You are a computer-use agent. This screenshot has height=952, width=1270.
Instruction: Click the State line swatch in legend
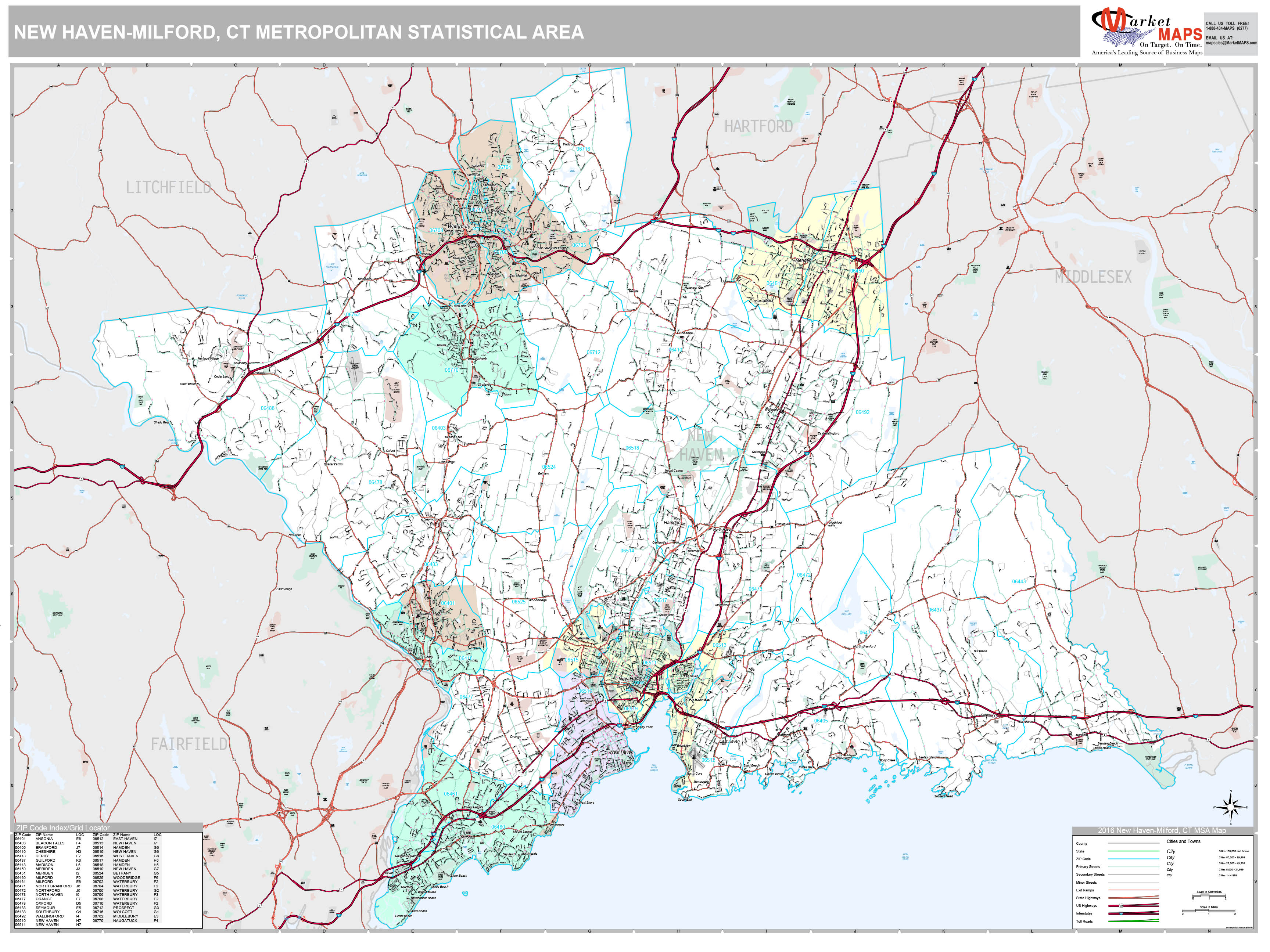pos(1134,851)
